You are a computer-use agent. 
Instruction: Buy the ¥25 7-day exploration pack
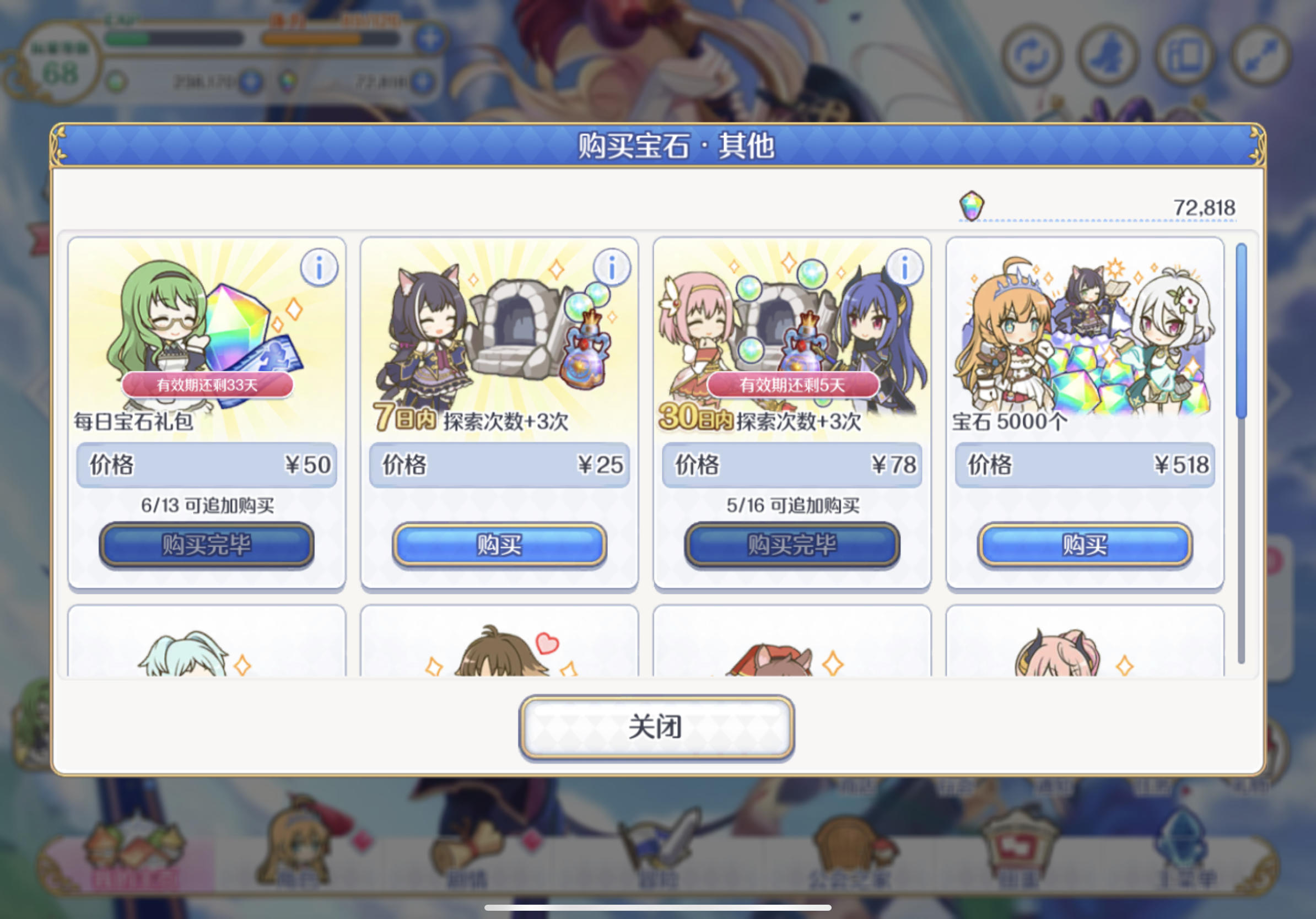pyautogui.click(x=499, y=544)
